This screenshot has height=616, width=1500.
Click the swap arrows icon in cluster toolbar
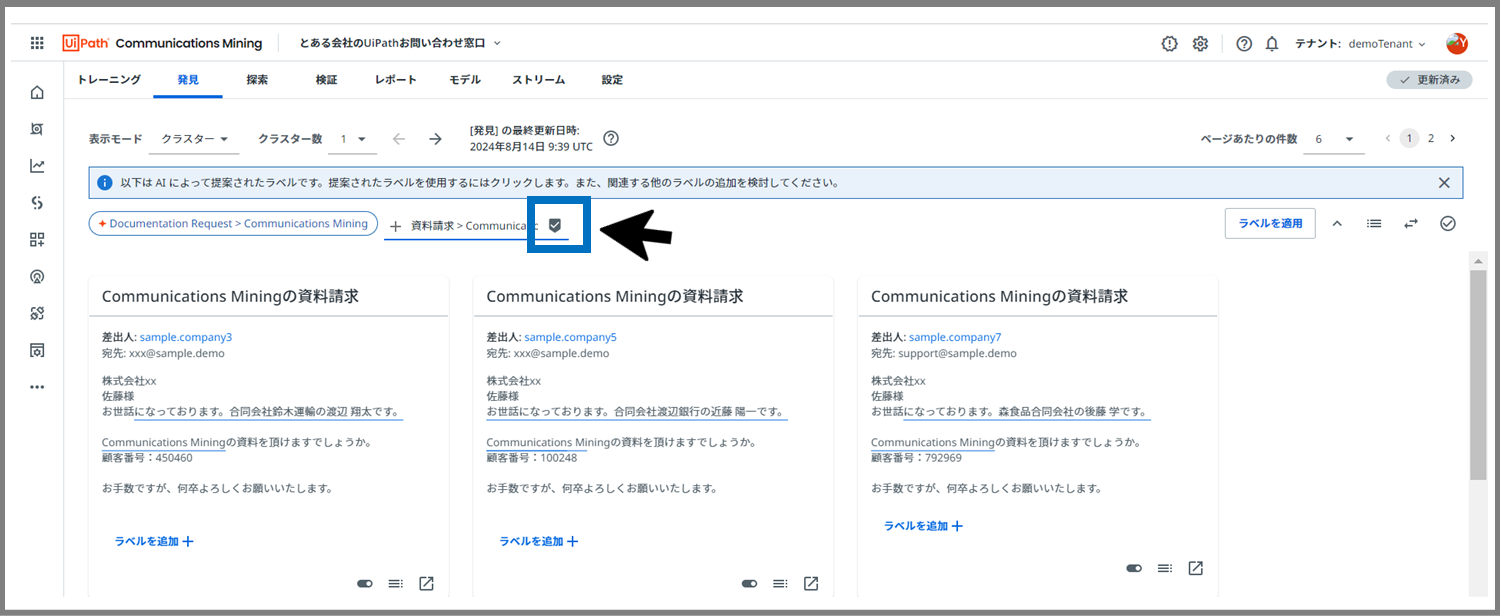point(1411,223)
